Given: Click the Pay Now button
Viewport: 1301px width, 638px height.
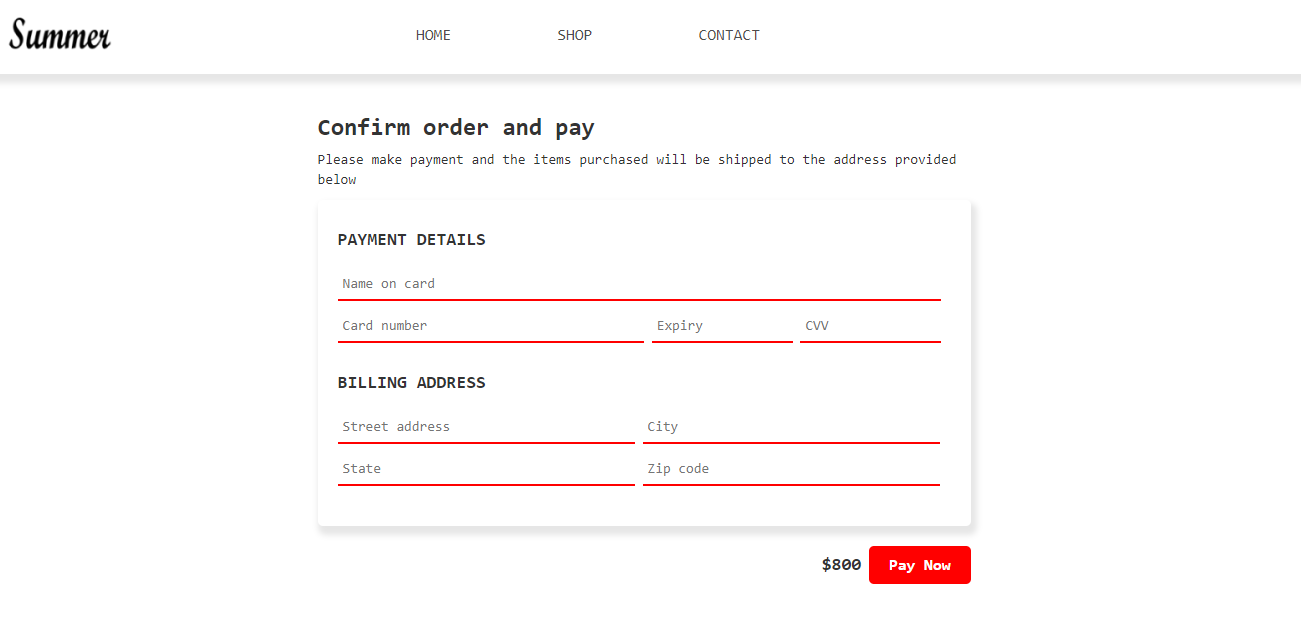Looking at the screenshot, I should point(919,565).
